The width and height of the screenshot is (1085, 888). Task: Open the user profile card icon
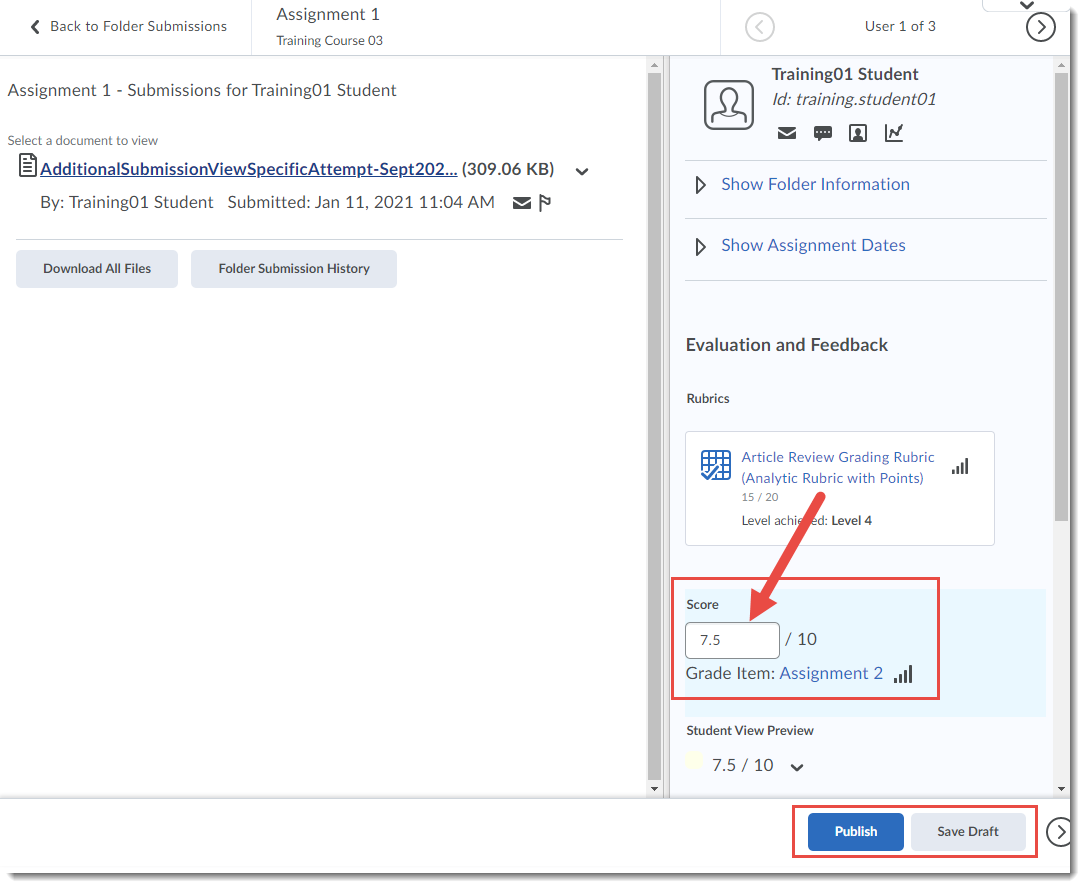858,133
